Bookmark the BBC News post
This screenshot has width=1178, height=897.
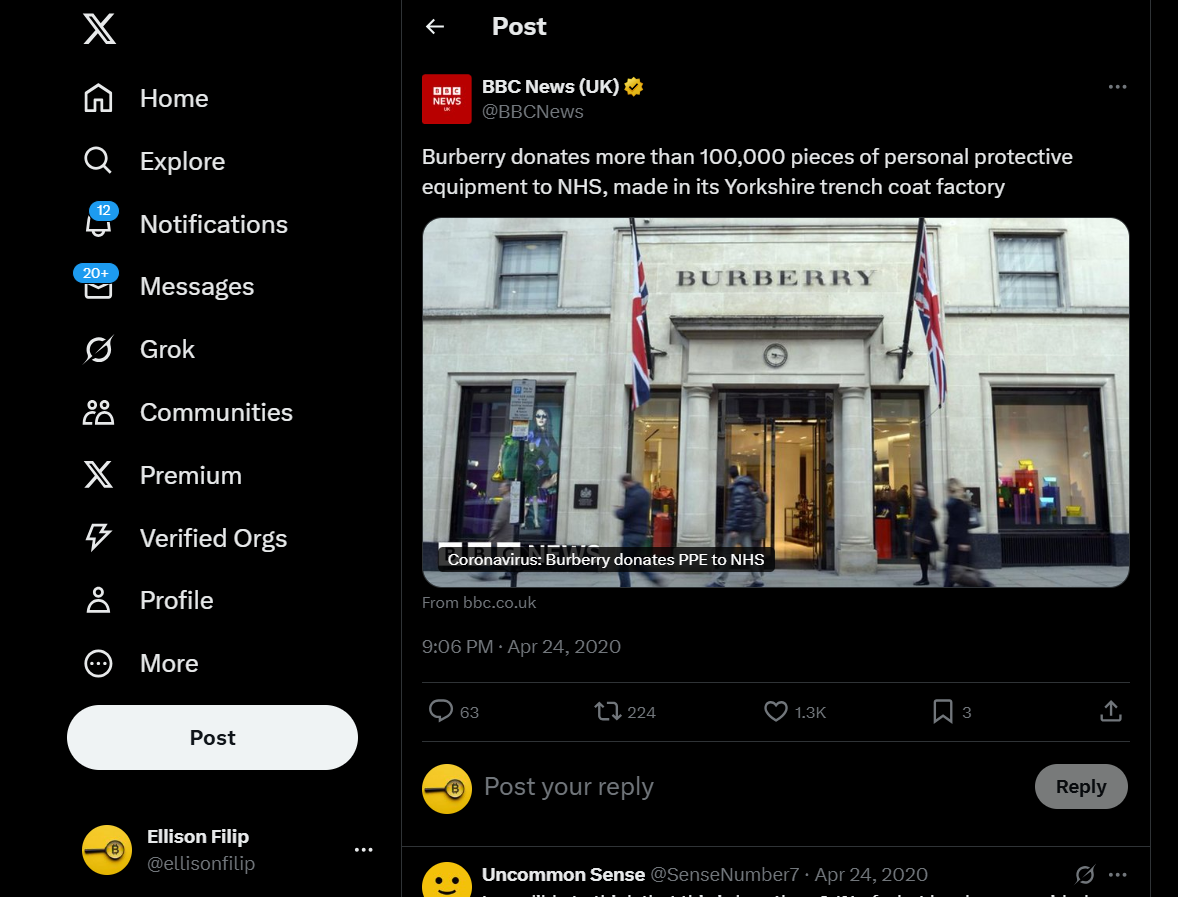(x=943, y=711)
